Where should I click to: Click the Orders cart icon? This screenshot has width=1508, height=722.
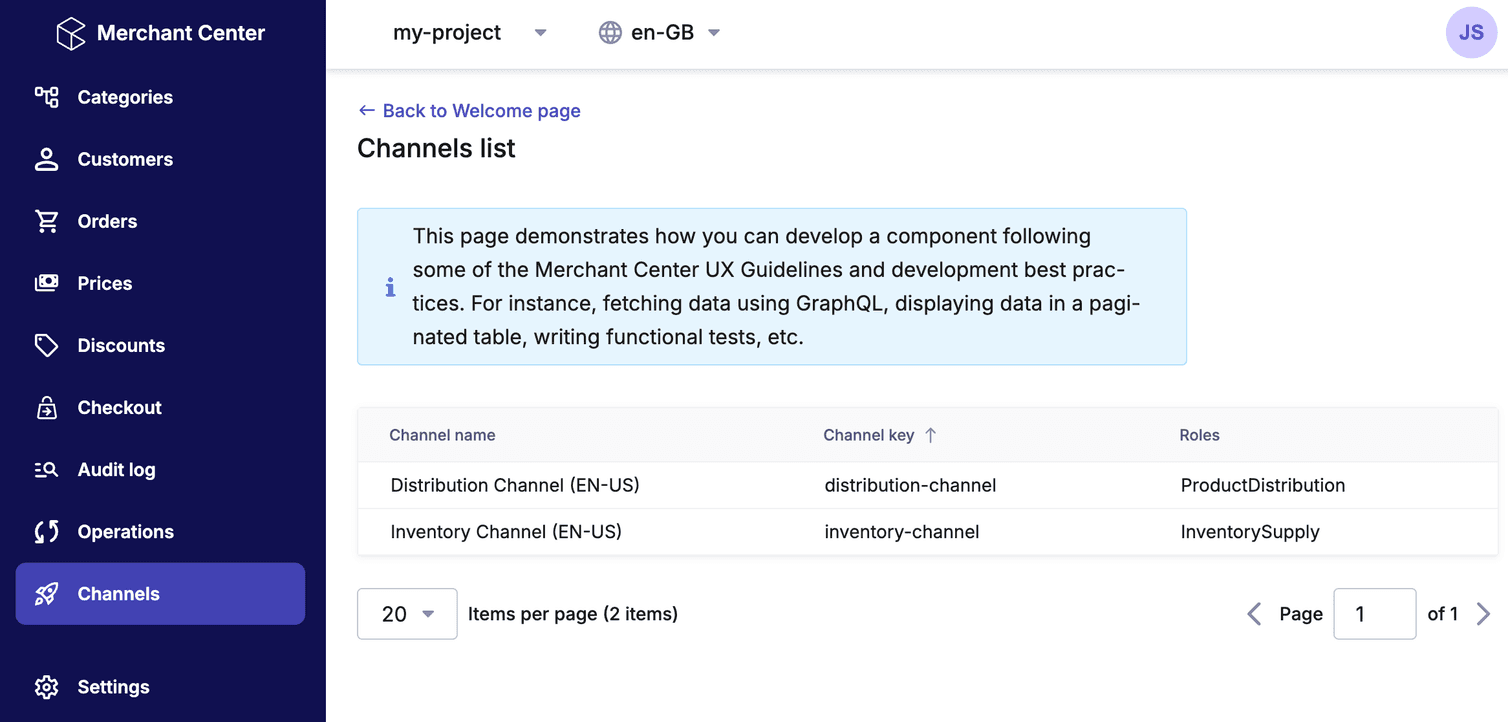pyautogui.click(x=46, y=221)
